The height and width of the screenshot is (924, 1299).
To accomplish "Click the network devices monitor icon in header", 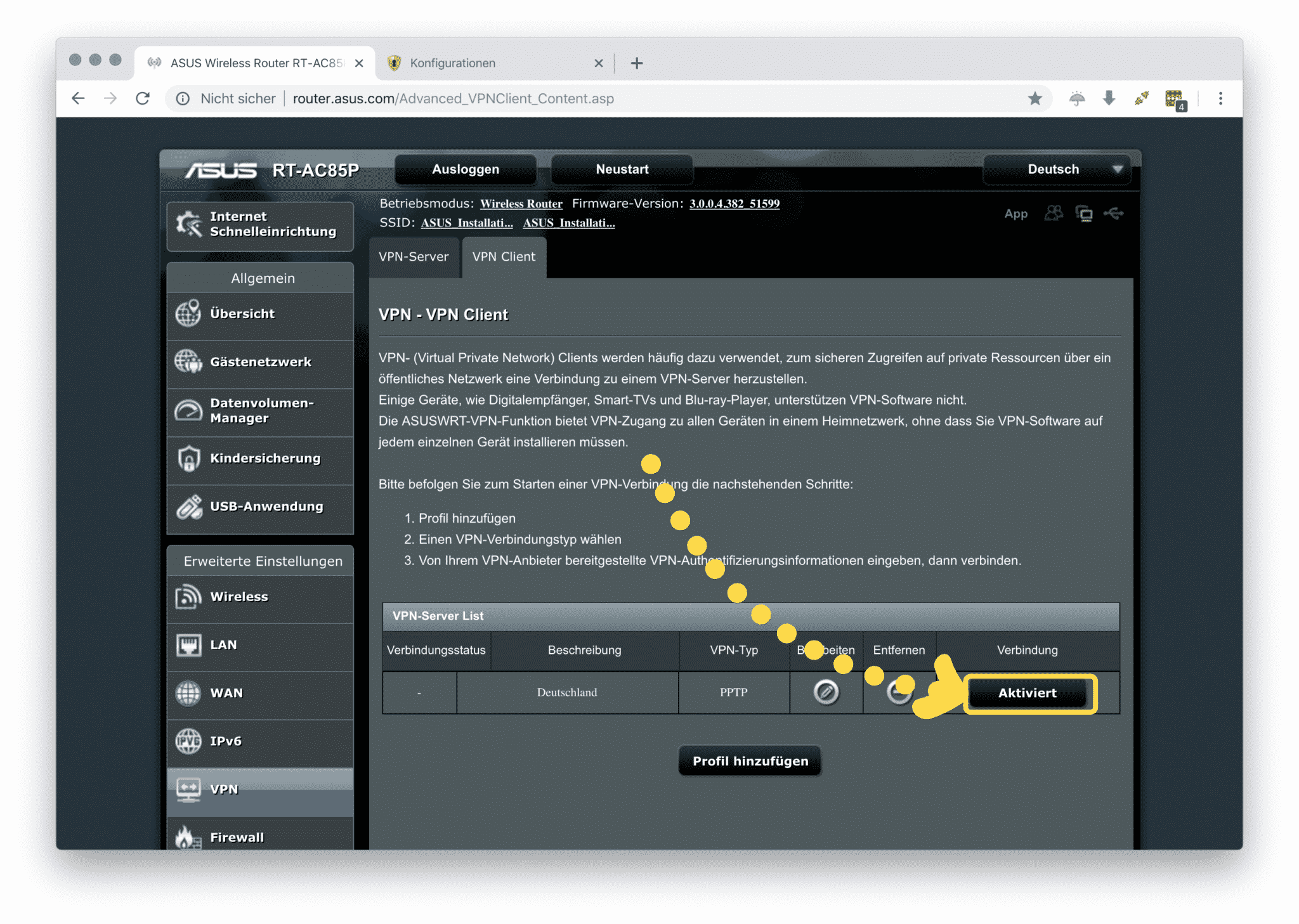I will (x=1084, y=214).
